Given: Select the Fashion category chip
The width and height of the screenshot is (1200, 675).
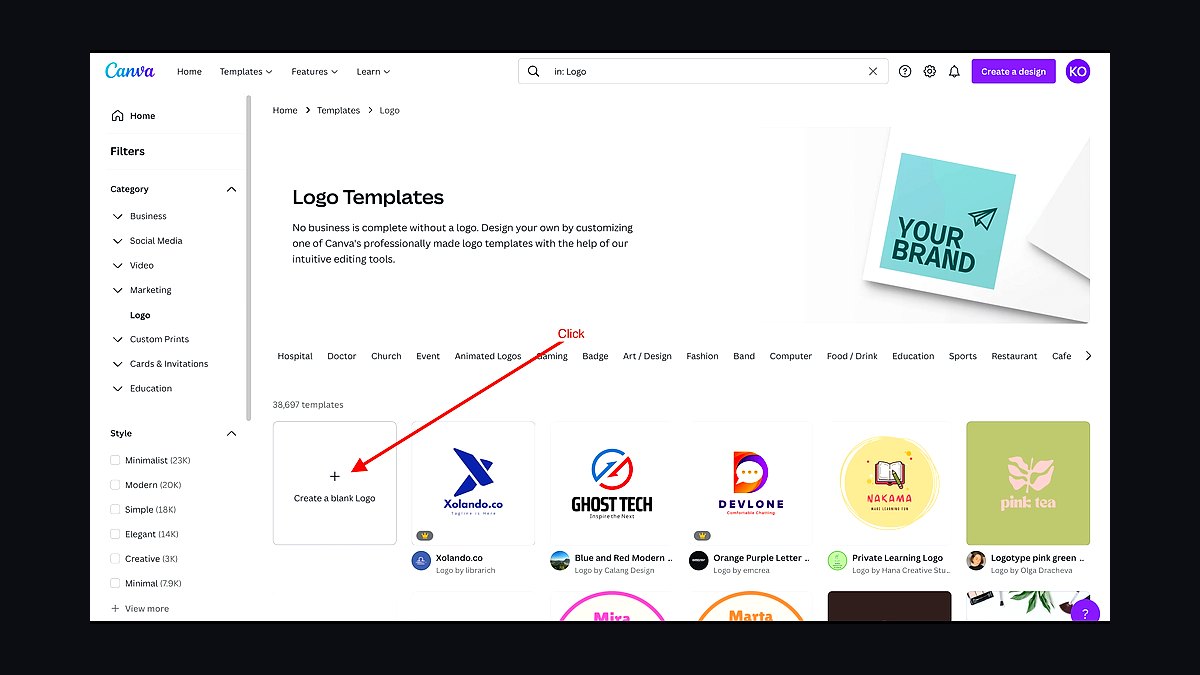Looking at the screenshot, I should coord(702,356).
